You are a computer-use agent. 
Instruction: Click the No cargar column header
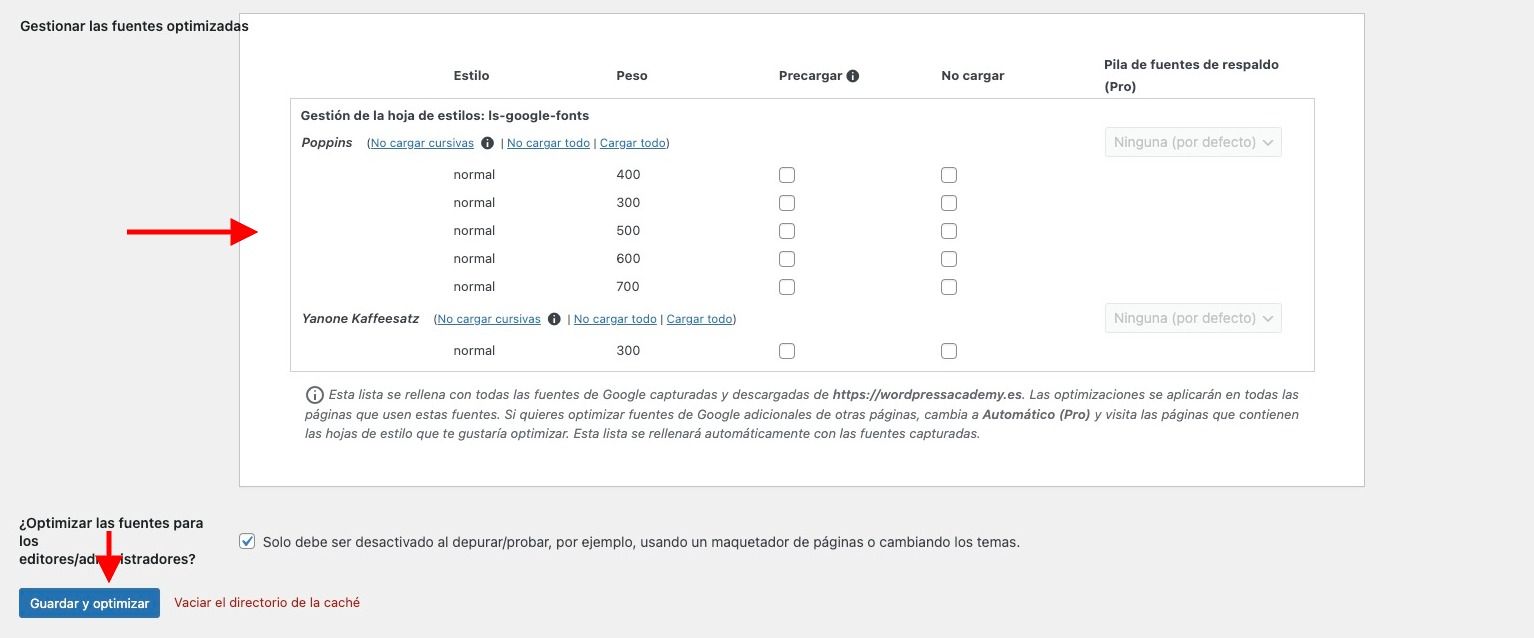tap(973, 76)
